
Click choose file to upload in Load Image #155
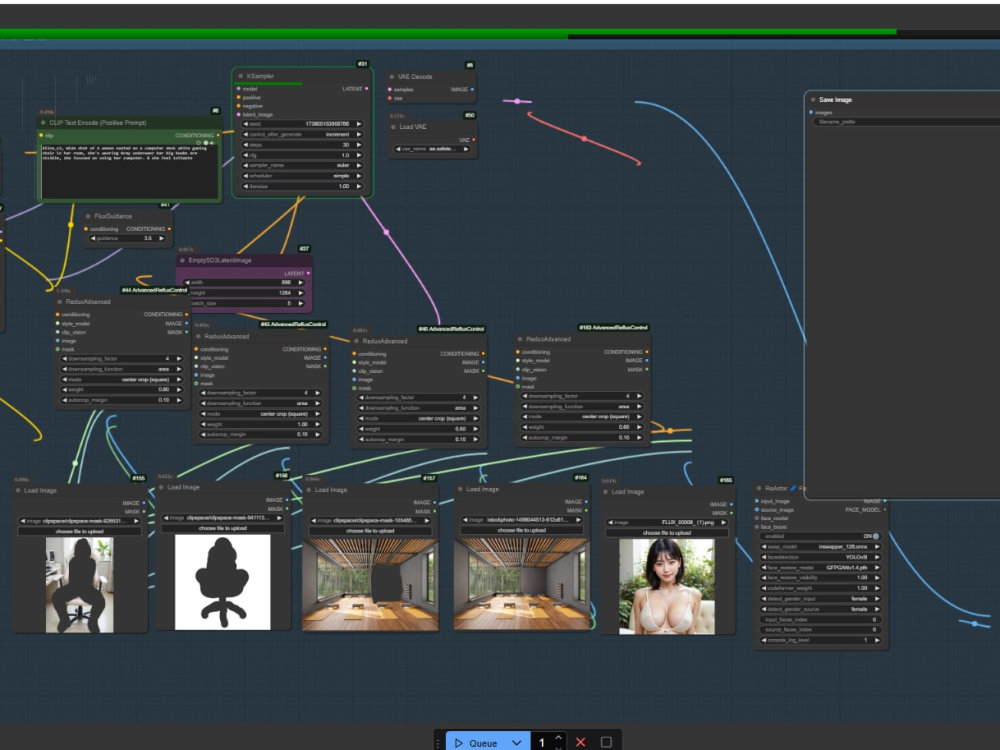tap(79, 531)
